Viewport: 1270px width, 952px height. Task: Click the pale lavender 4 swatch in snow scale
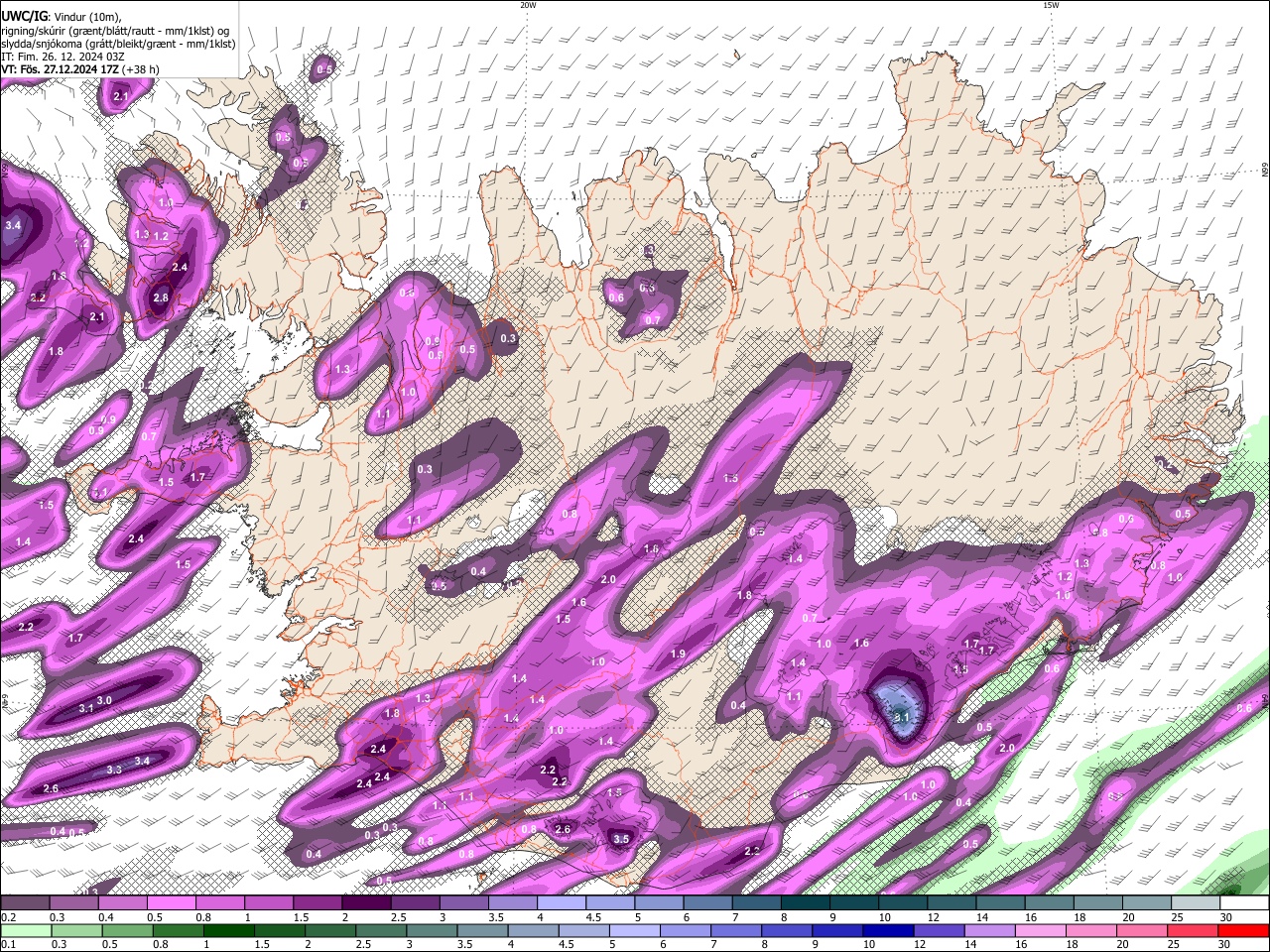[x=561, y=902]
